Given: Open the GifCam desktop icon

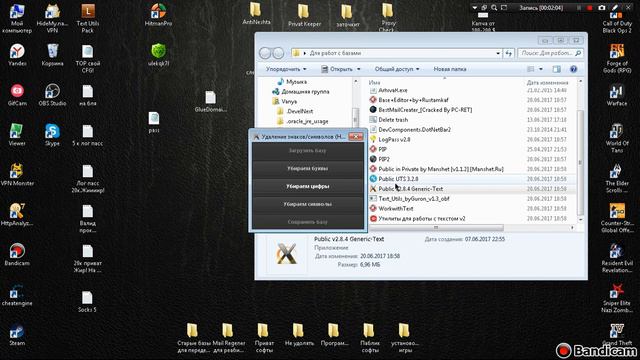Looking at the screenshot, I should [17, 95].
